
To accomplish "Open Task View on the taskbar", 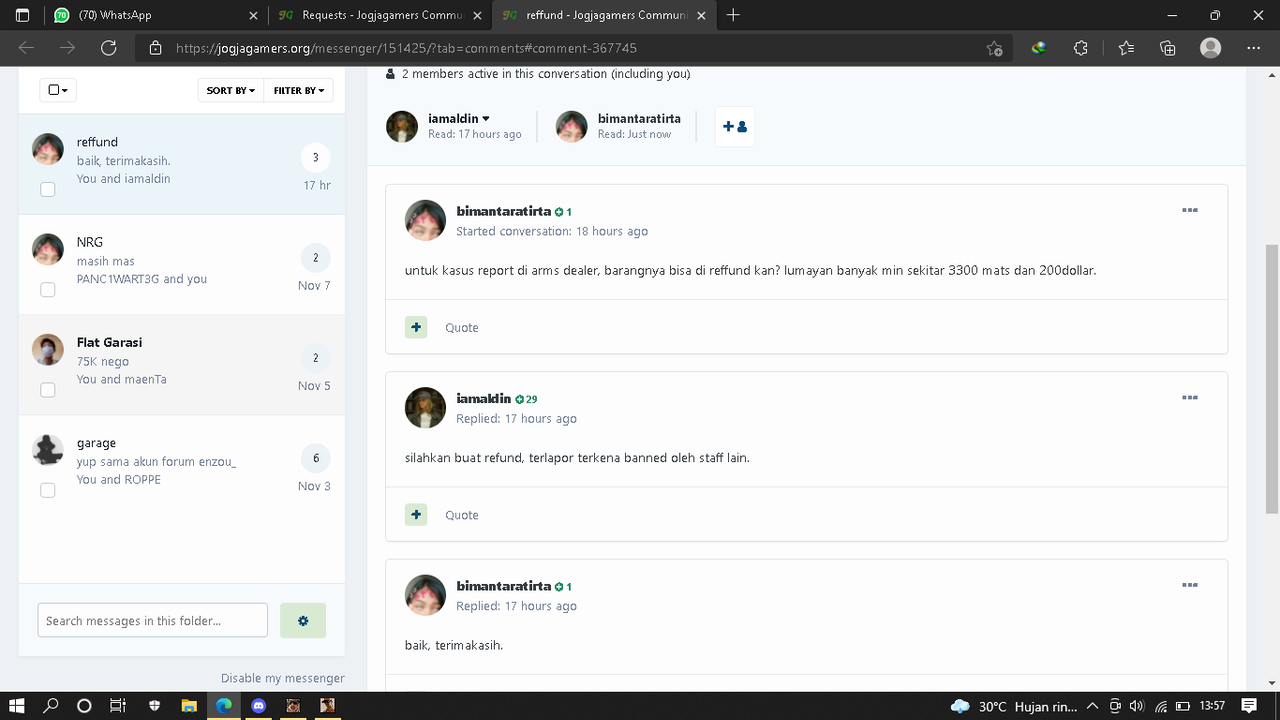I will [x=118, y=706].
